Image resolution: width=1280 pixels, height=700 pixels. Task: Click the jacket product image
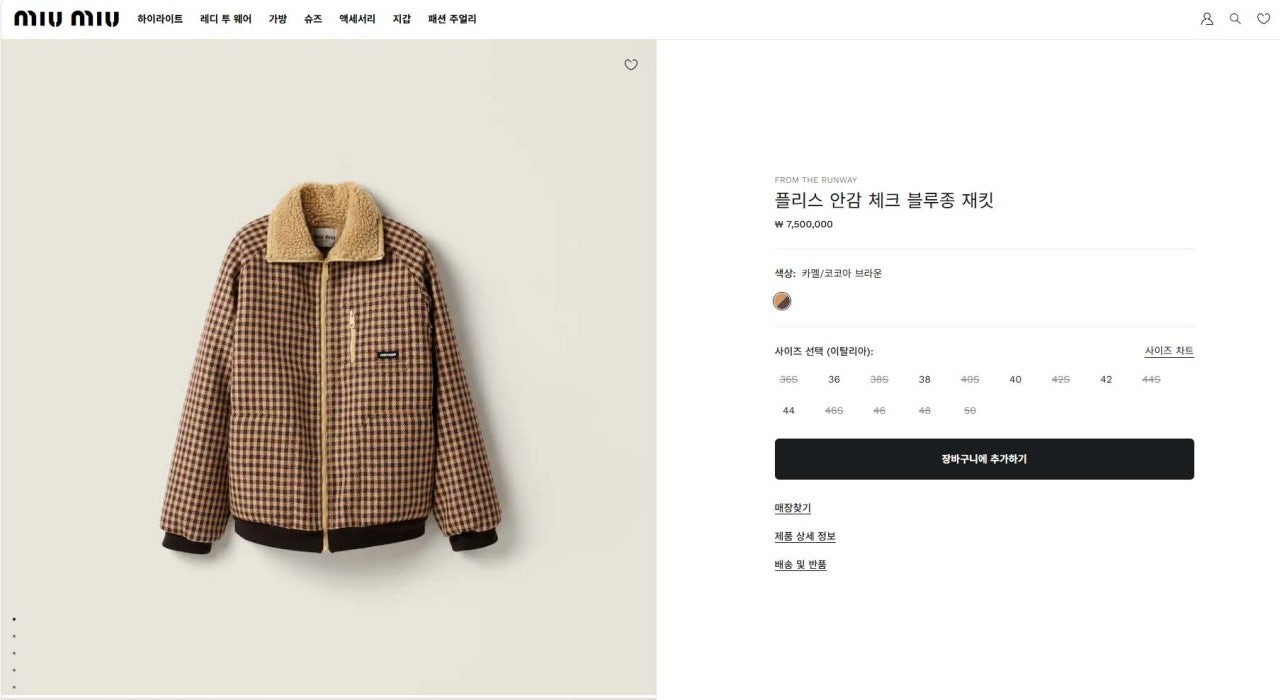[329, 368]
